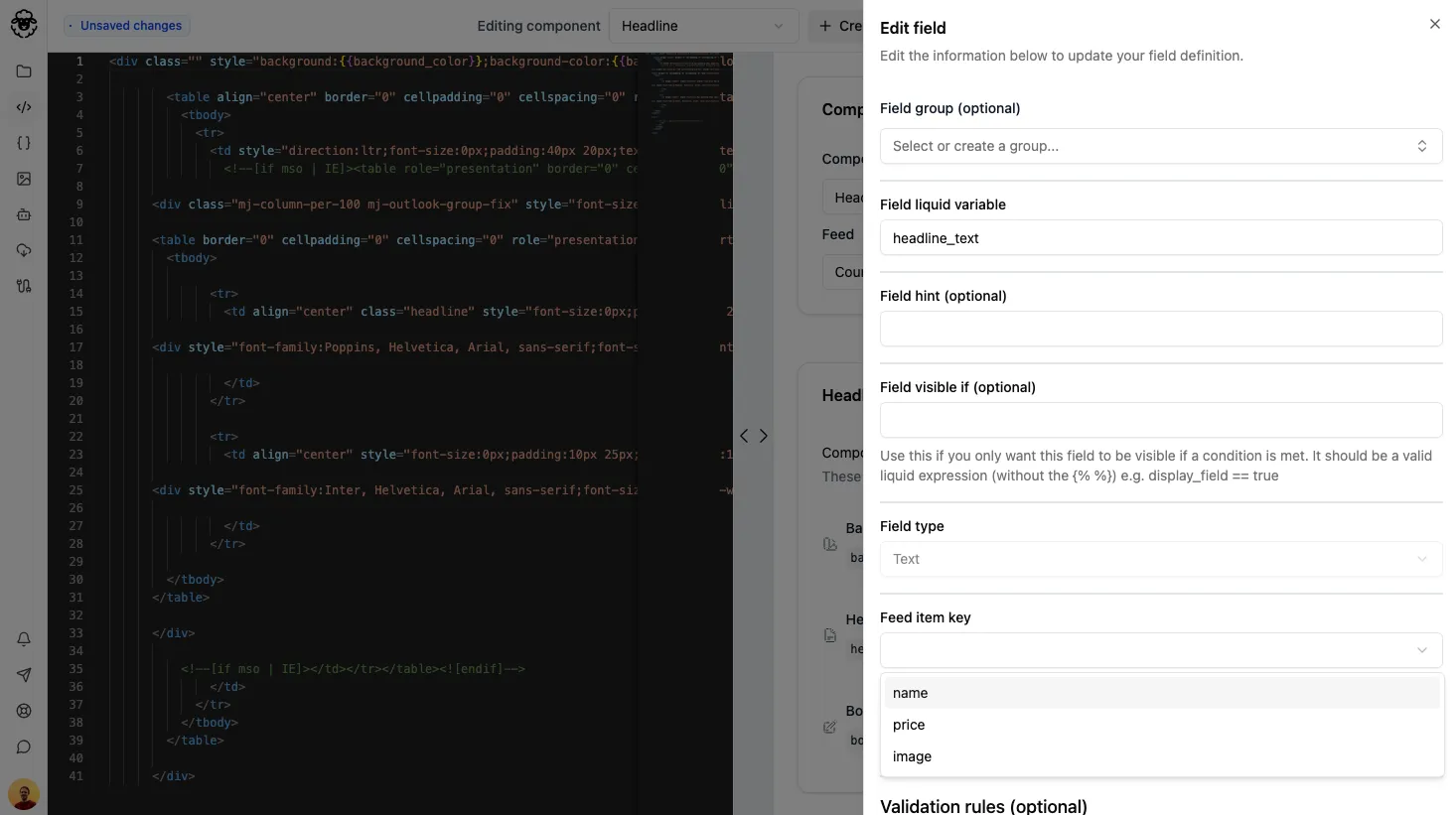
Task: Select the code editor view icon
Action: pos(23,107)
